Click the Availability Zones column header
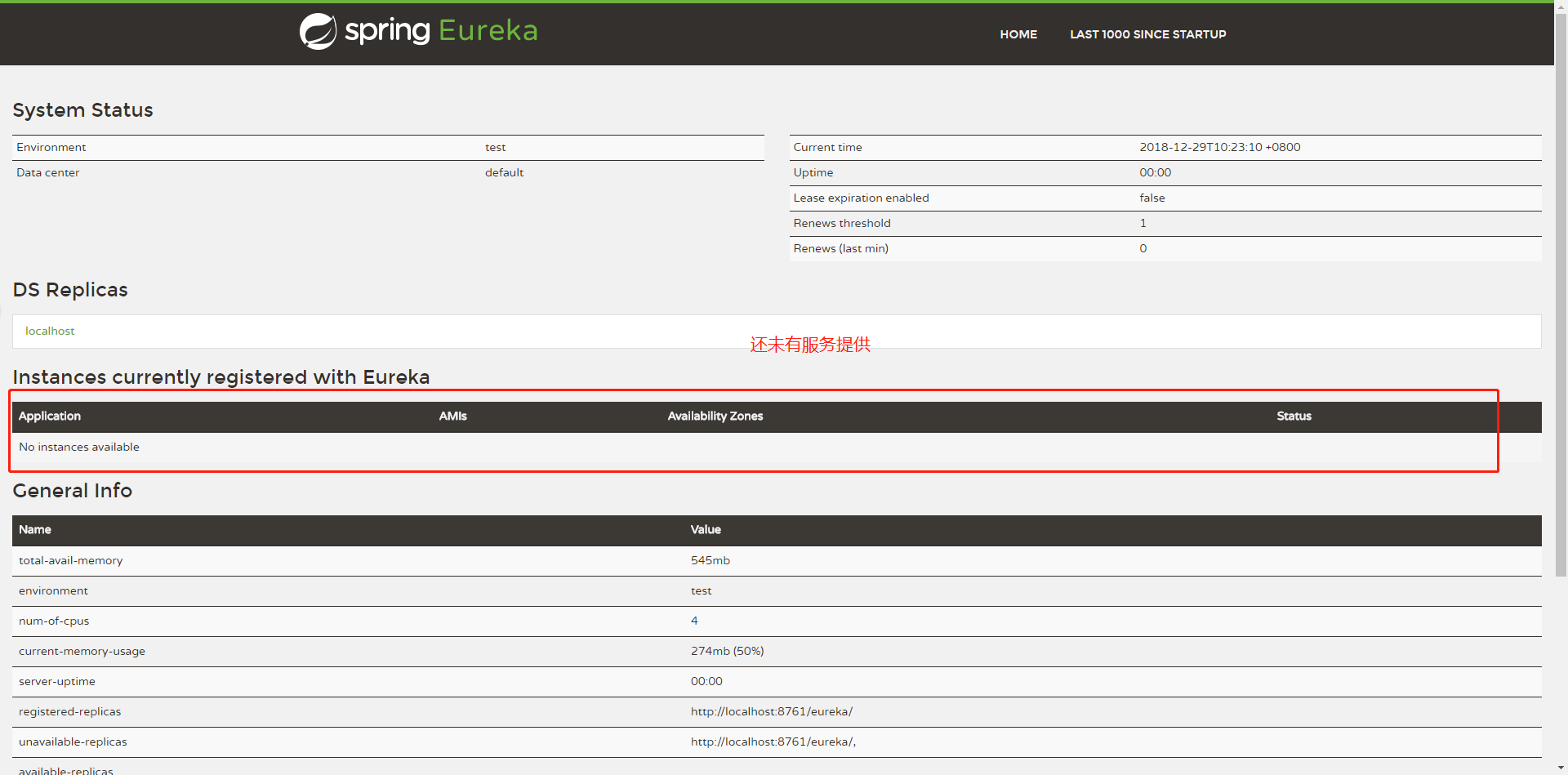1568x775 pixels. coord(715,416)
